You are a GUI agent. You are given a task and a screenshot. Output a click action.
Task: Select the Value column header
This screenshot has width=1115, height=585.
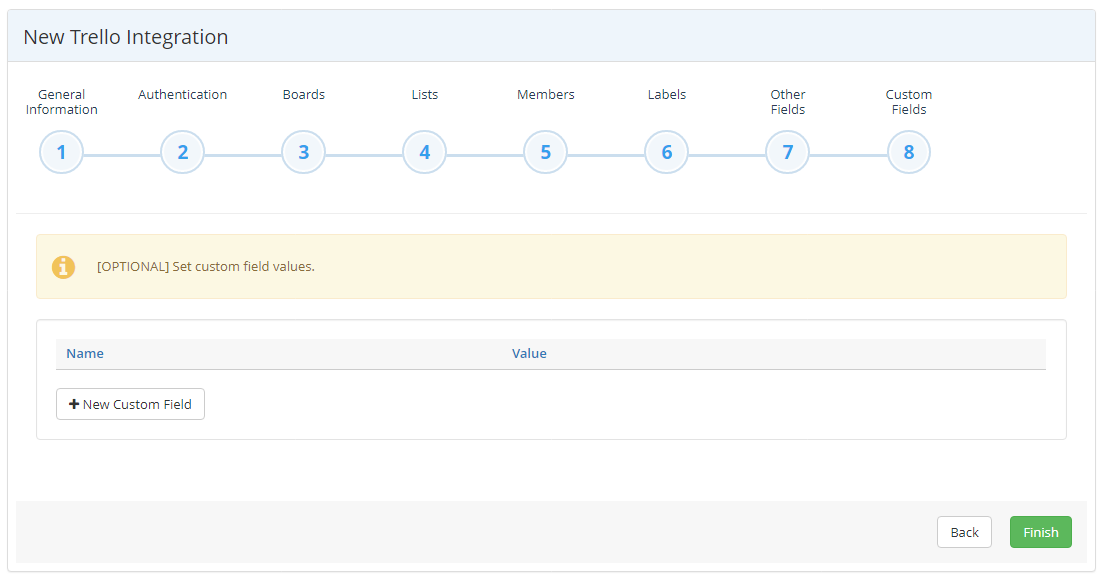point(529,353)
